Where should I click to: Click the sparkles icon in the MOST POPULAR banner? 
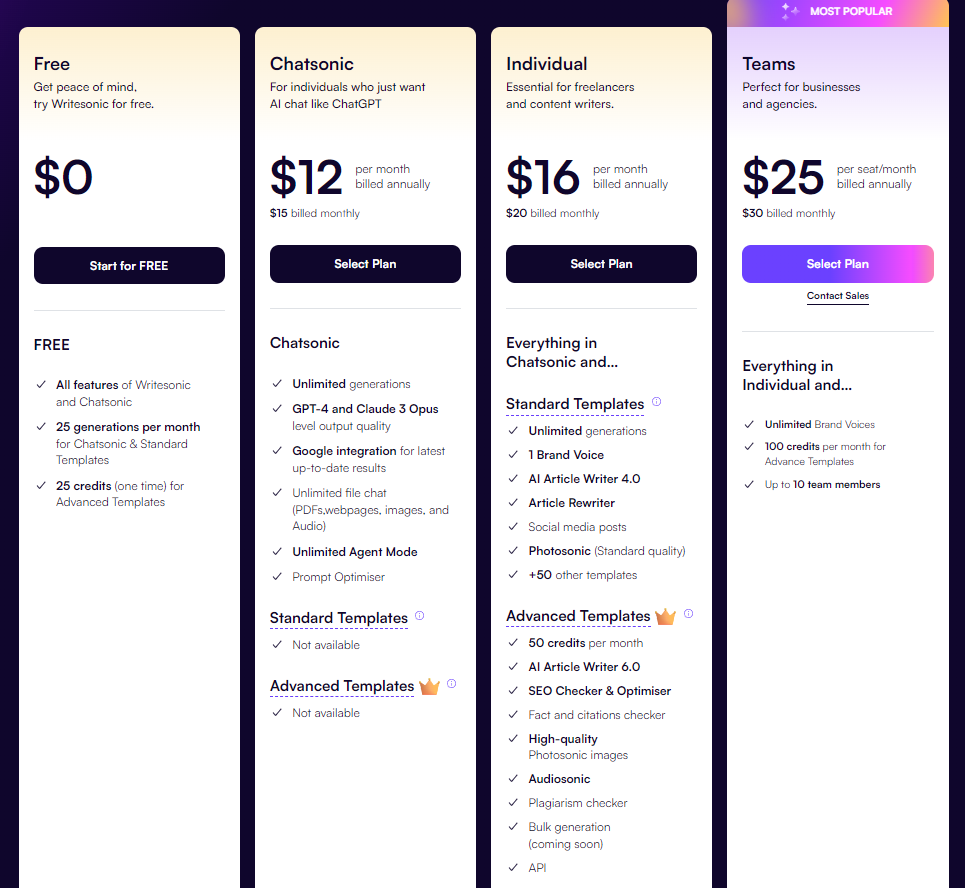click(788, 12)
